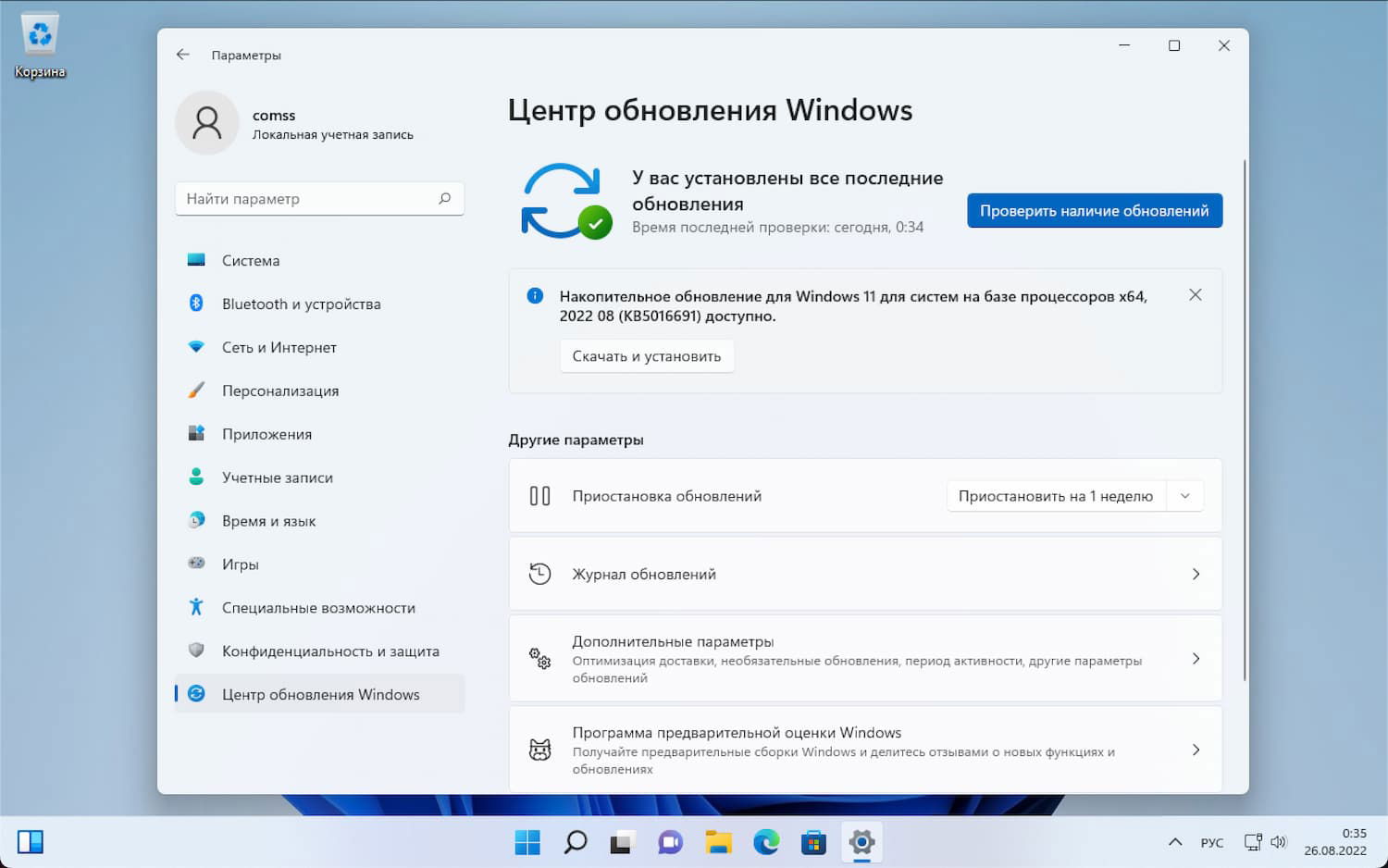1388x868 pixels.
Task: Click the Personalization brush icon
Action: [x=197, y=391]
